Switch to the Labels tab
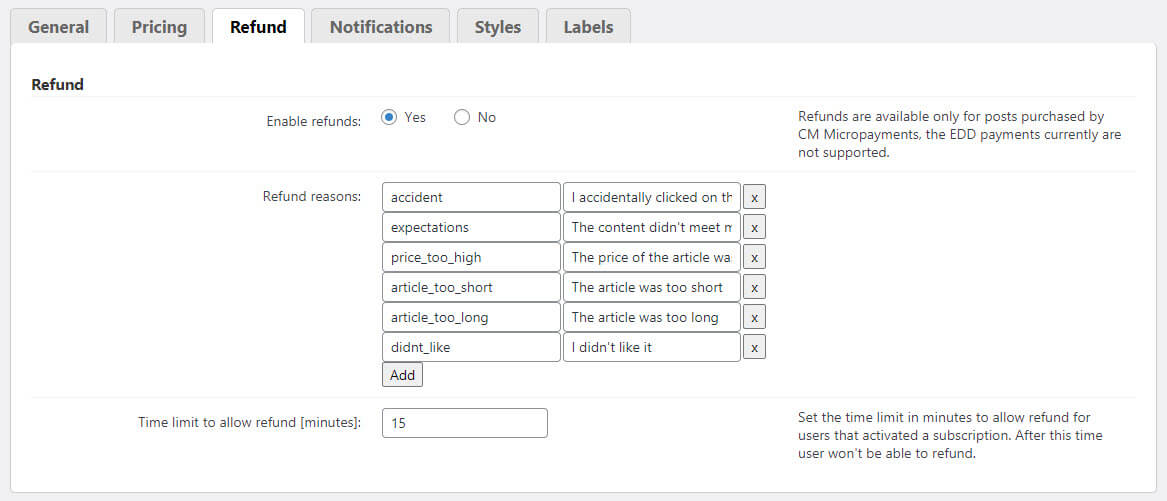The height and width of the screenshot is (501, 1167). [588, 27]
